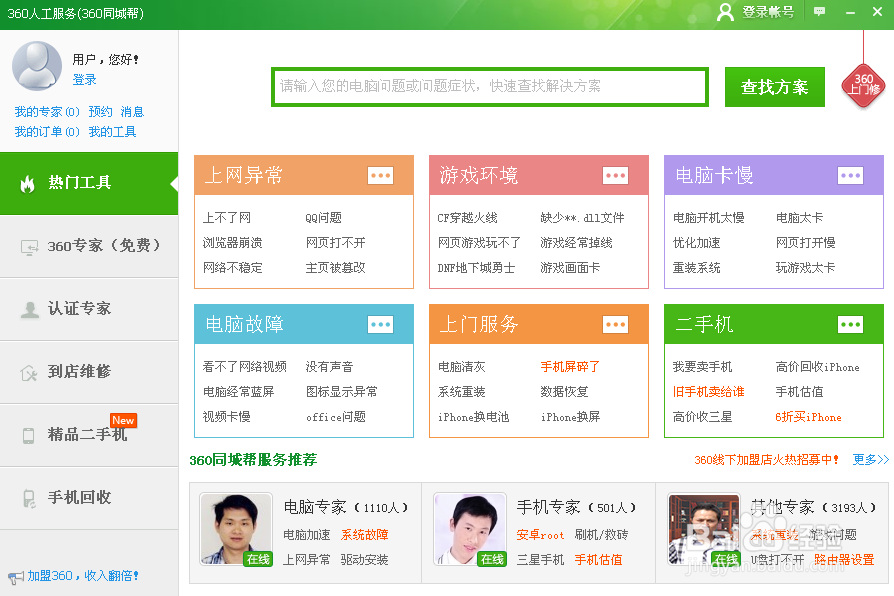
Task: Click the 更多>> link
Action: (x=871, y=460)
